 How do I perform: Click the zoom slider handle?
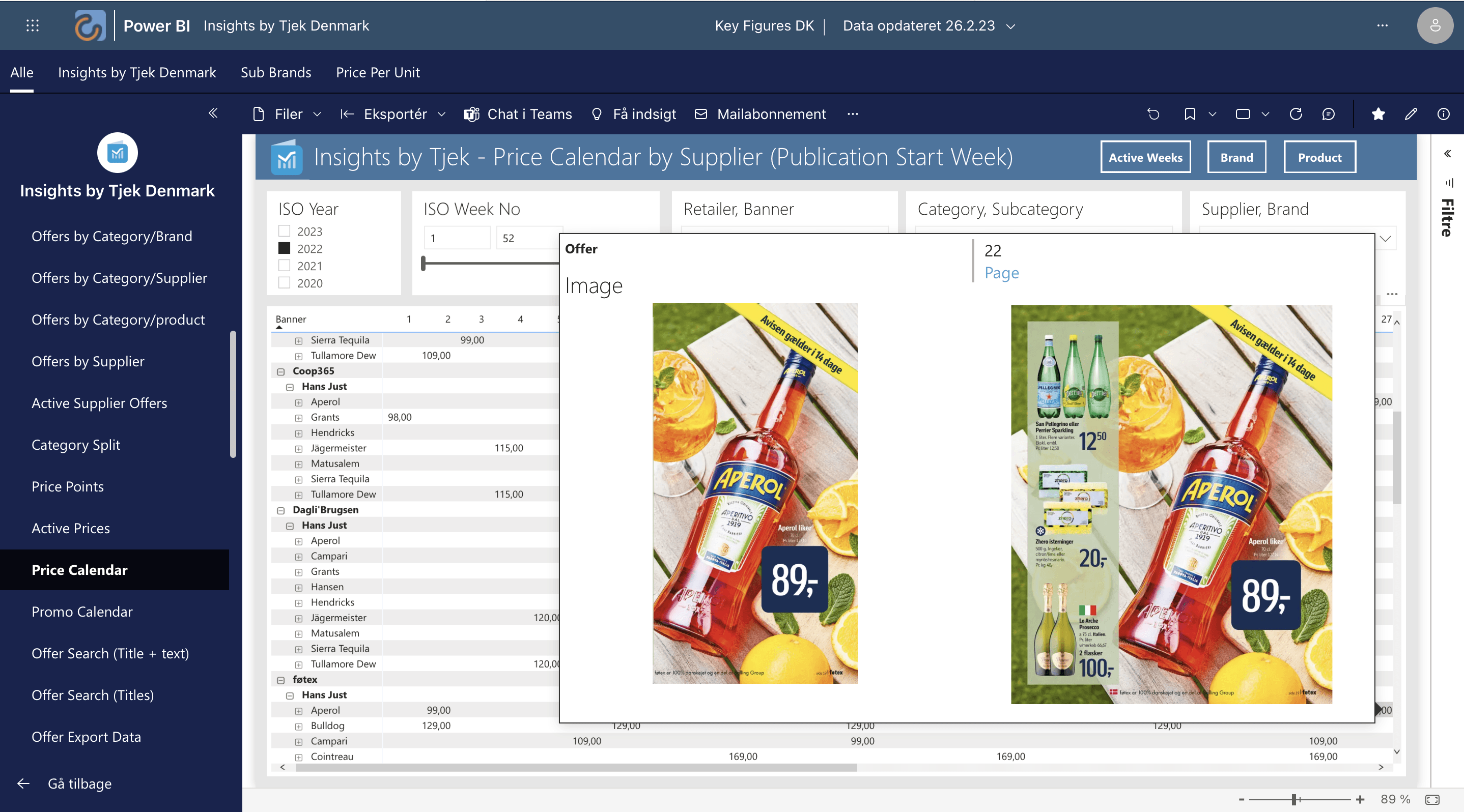(x=1294, y=799)
